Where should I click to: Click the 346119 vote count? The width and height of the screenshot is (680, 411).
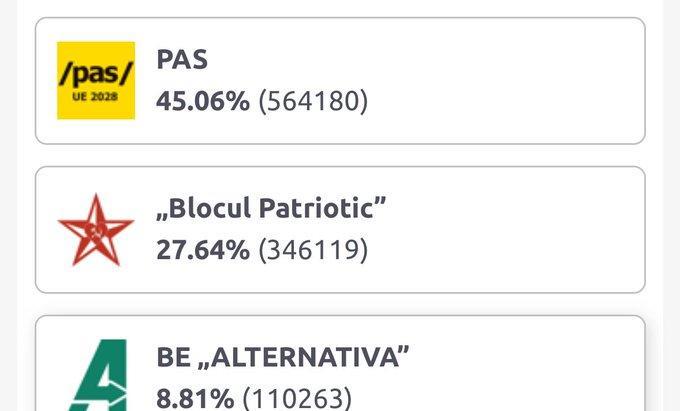pyautogui.click(x=313, y=250)
